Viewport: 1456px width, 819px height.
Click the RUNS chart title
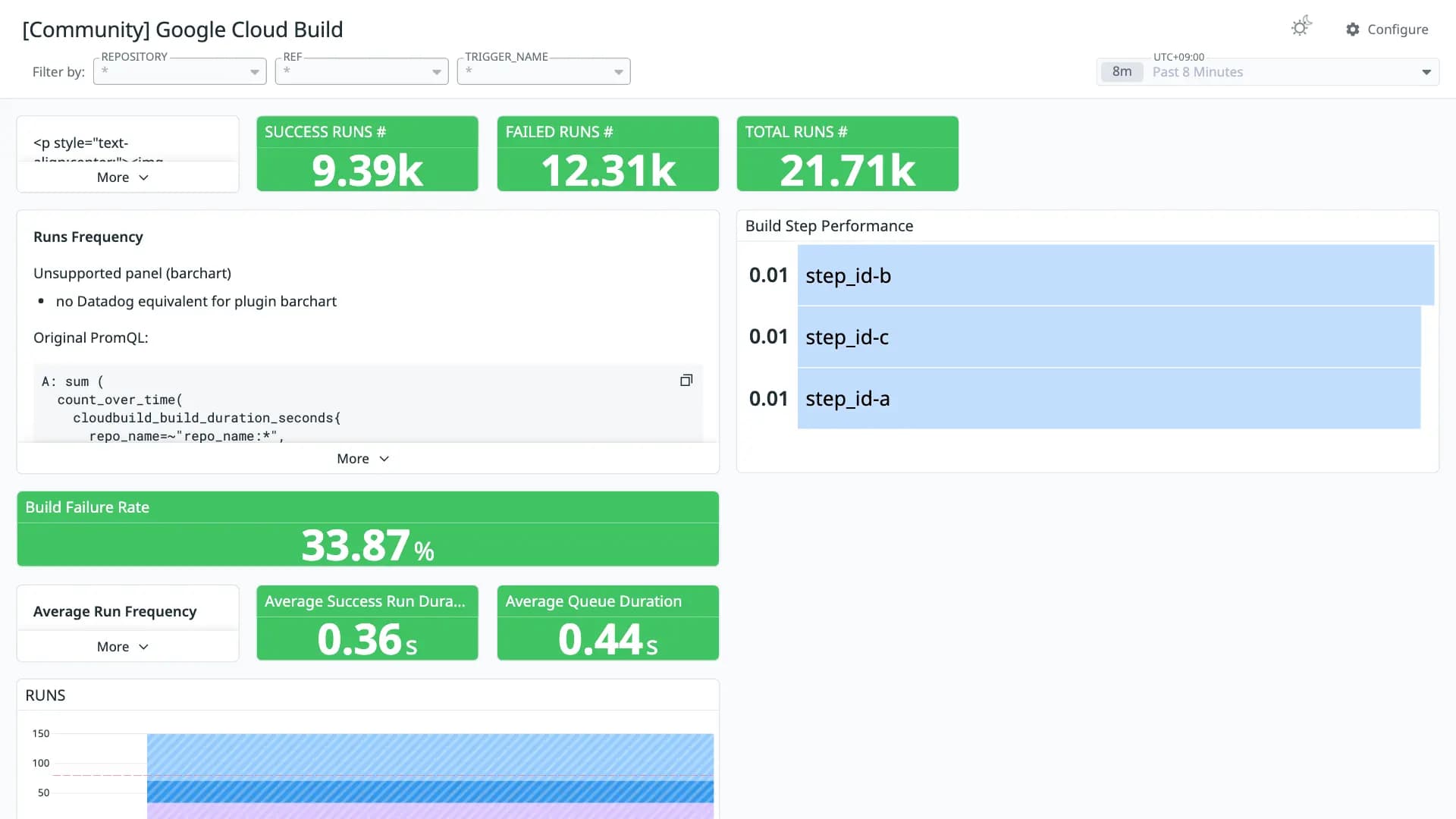pos(45,695)
